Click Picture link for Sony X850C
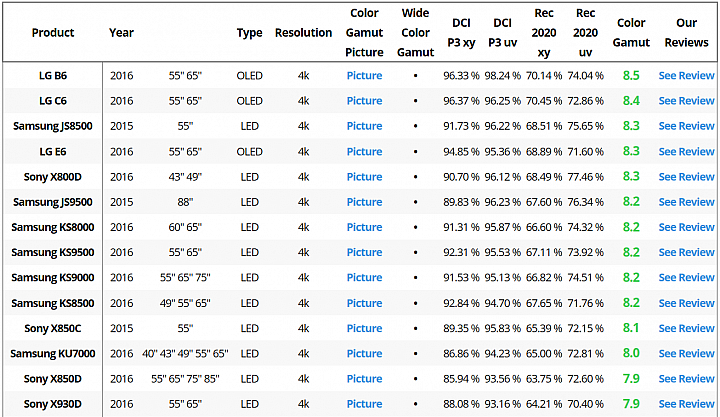Viewport: 720px width, 417px height. click(x=364, y=328)
